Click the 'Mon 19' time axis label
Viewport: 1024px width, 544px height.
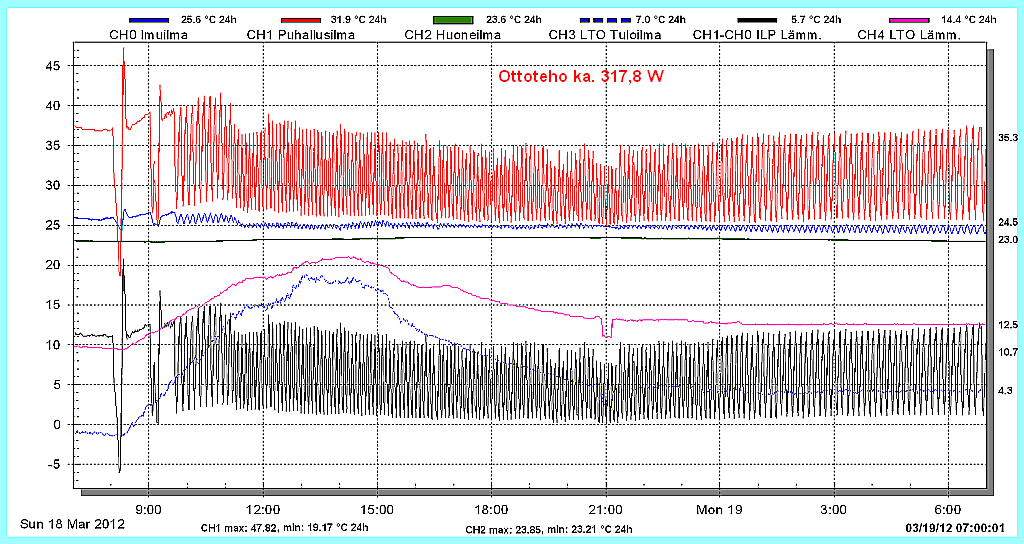click(720, 509)
